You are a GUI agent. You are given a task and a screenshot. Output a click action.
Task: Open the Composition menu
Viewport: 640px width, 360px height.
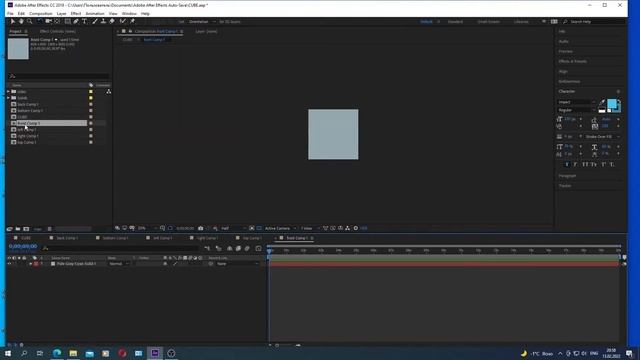click(x=41, y=13)
